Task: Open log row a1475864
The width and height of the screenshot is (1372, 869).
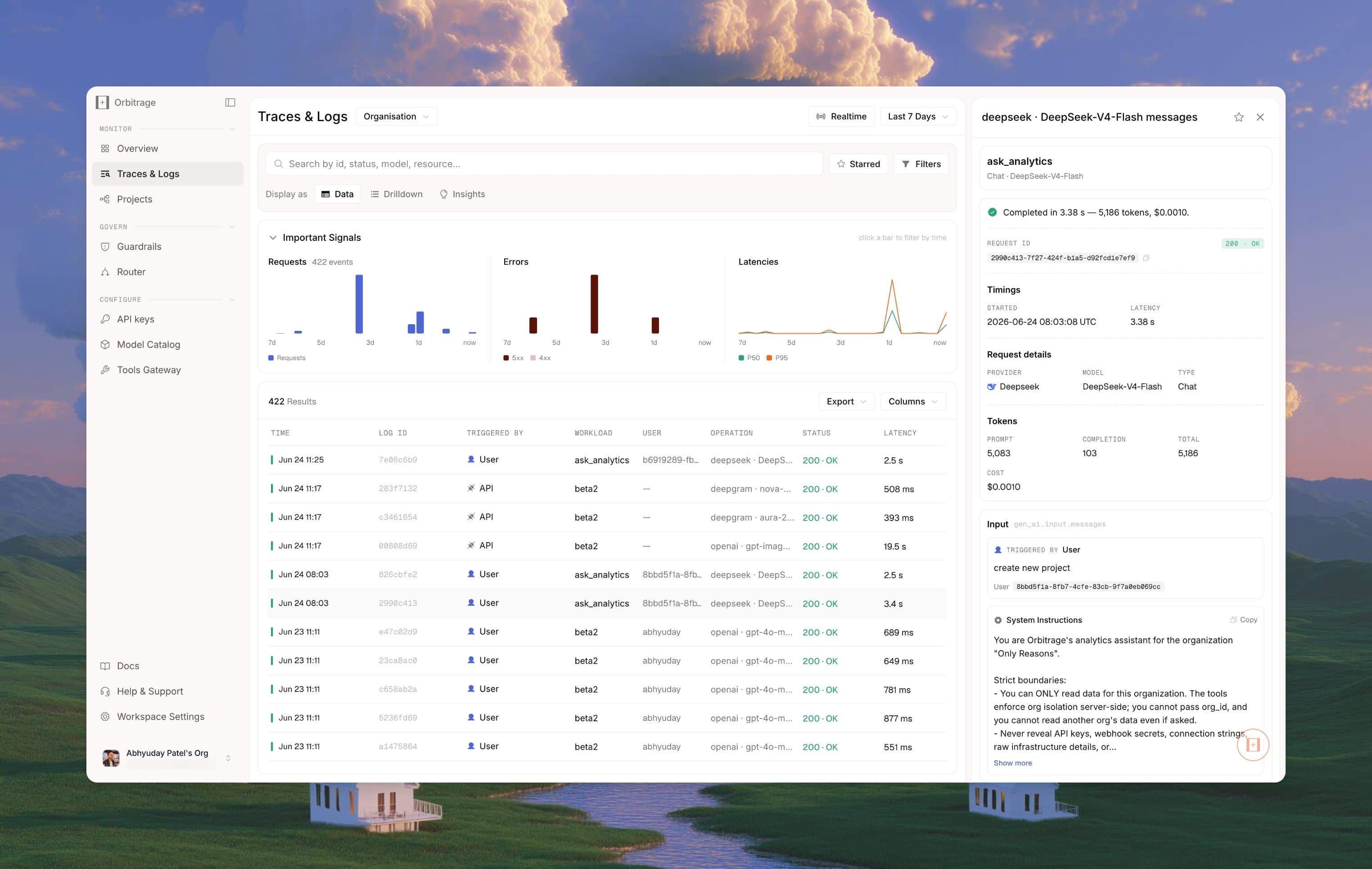Action: pos(607,747)
